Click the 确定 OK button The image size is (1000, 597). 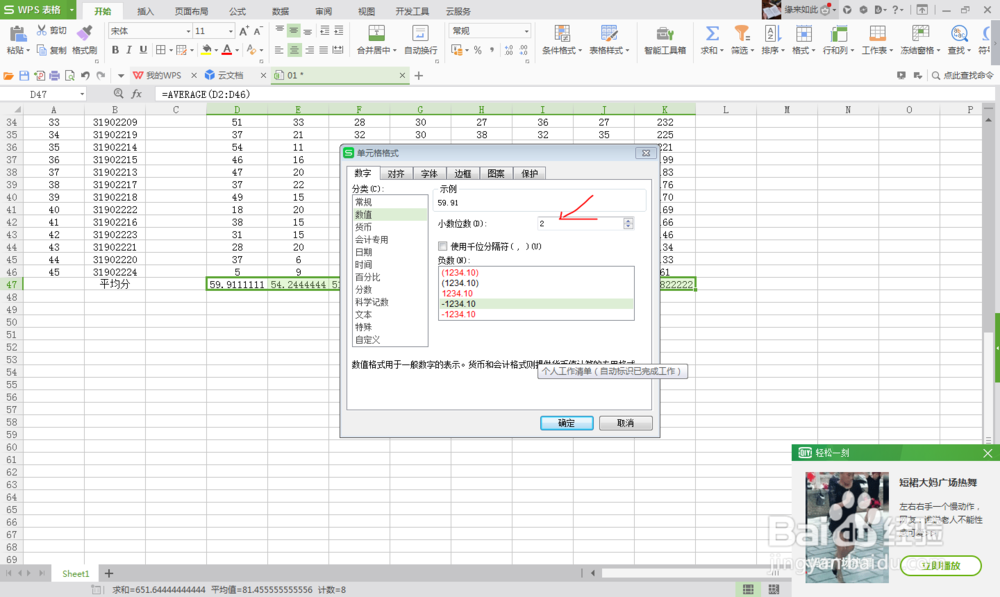click(566, 423)
